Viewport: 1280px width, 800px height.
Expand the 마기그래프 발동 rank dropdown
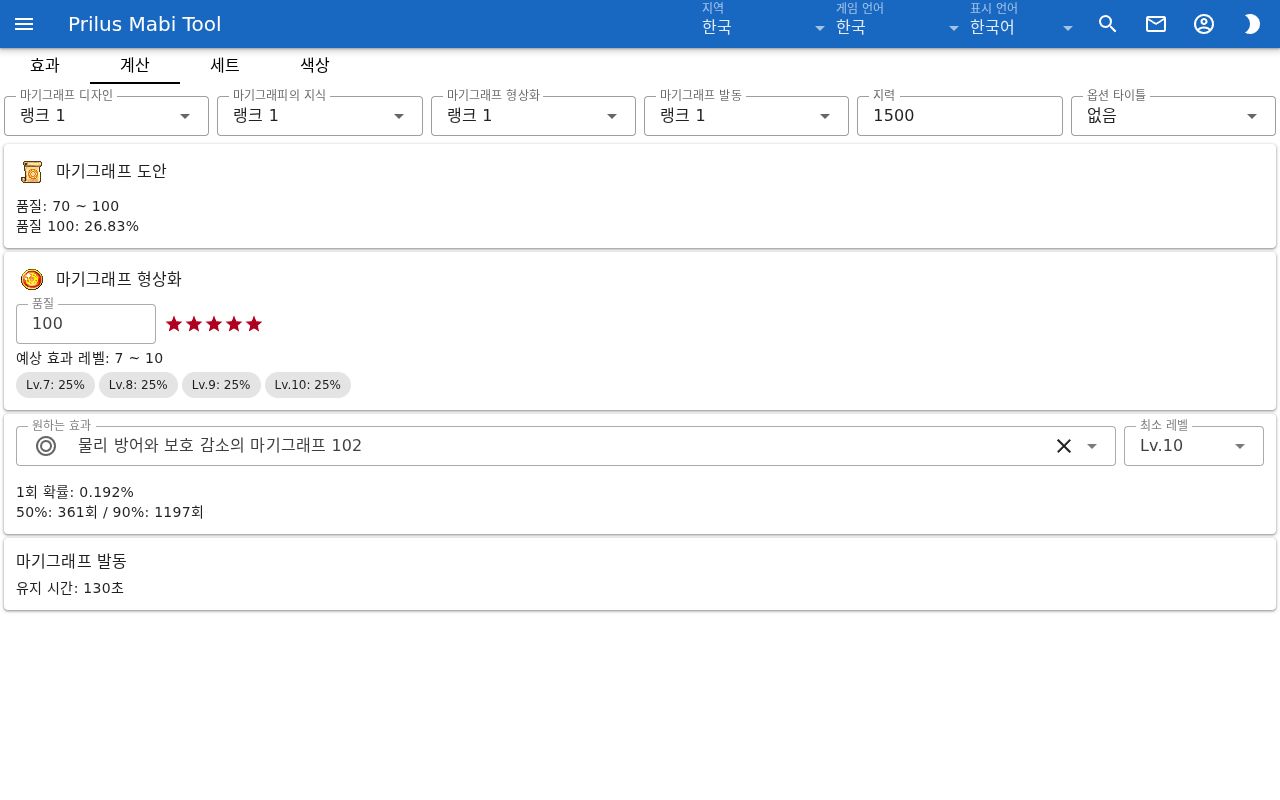[x=747, y=116]
